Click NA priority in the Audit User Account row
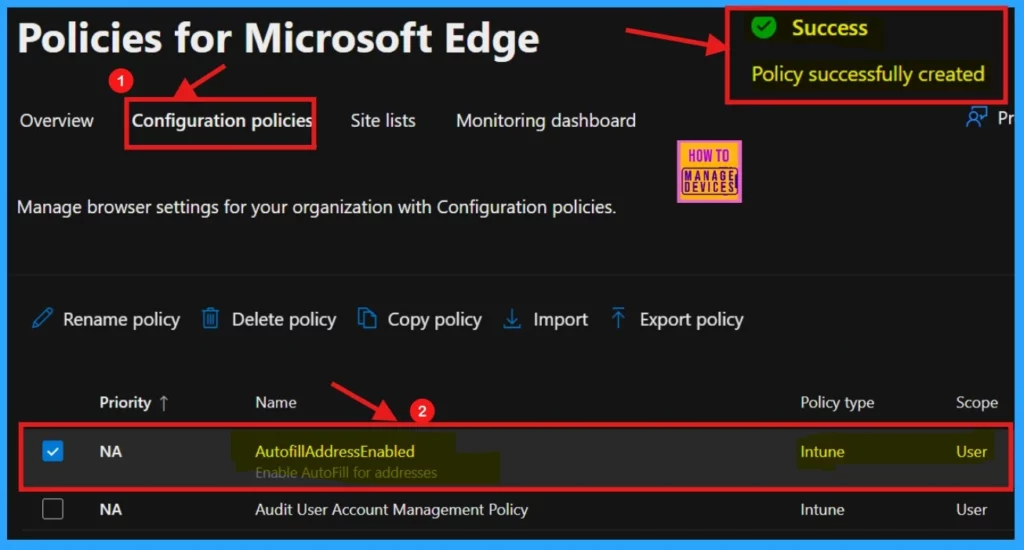Viewport: 1024px width, 550px height. coord(110,510)
